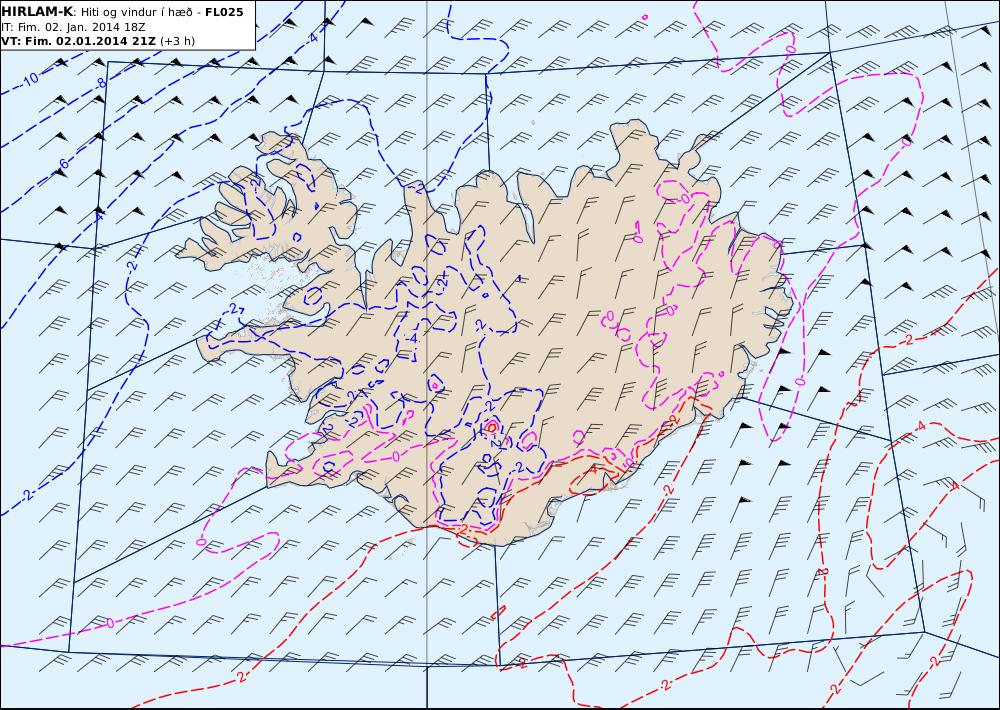This screenshot has height=710, width=1000.
Task: Click the "(+3 h)" forecast offset text
Action: point(177,41)
